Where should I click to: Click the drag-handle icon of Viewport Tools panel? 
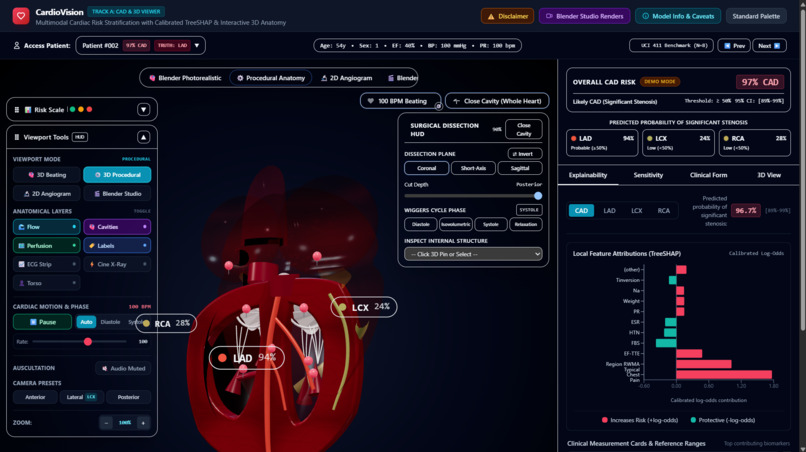(16, 137)
